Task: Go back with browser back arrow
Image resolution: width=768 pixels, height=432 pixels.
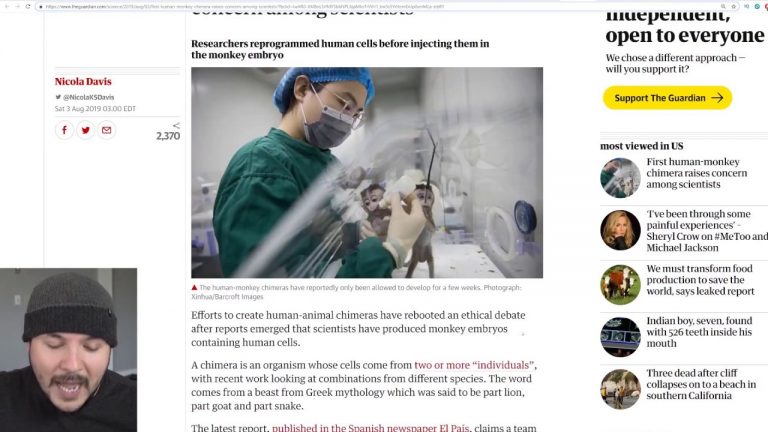Action: (x=7, y=6)
